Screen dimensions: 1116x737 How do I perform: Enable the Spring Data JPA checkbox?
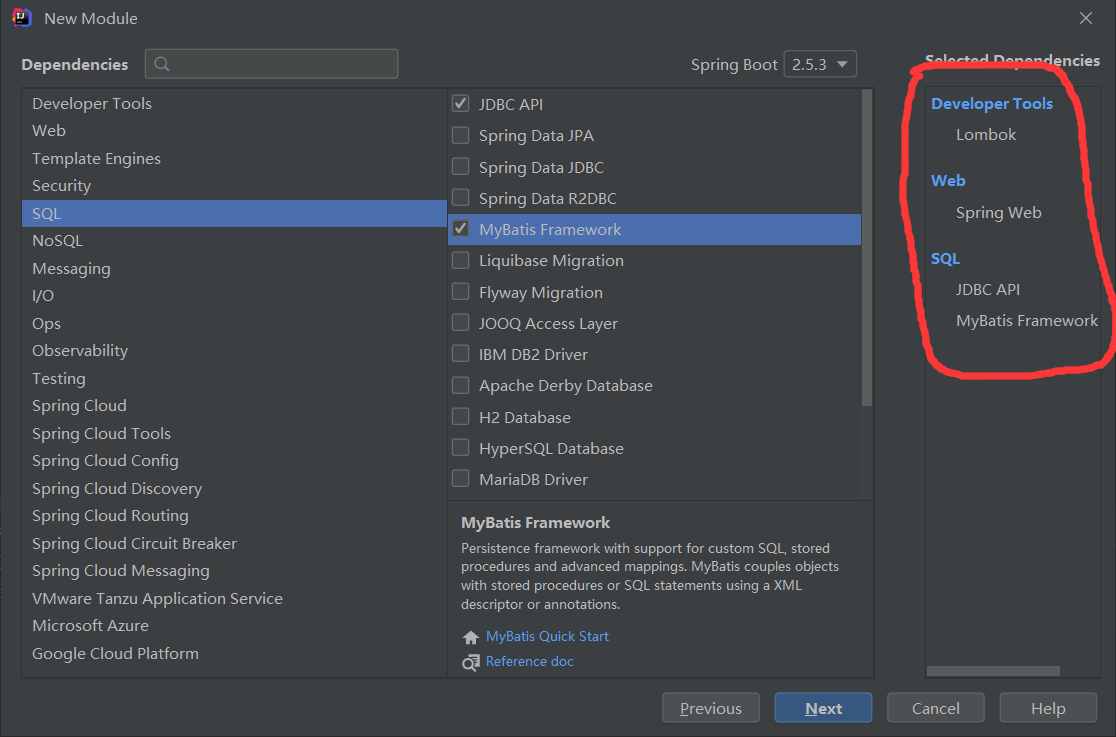pyautogui.click(x=460, y=135)
